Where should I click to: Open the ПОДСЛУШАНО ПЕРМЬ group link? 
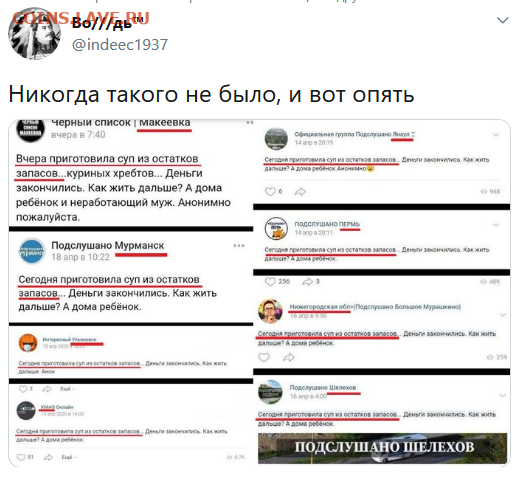327,224
